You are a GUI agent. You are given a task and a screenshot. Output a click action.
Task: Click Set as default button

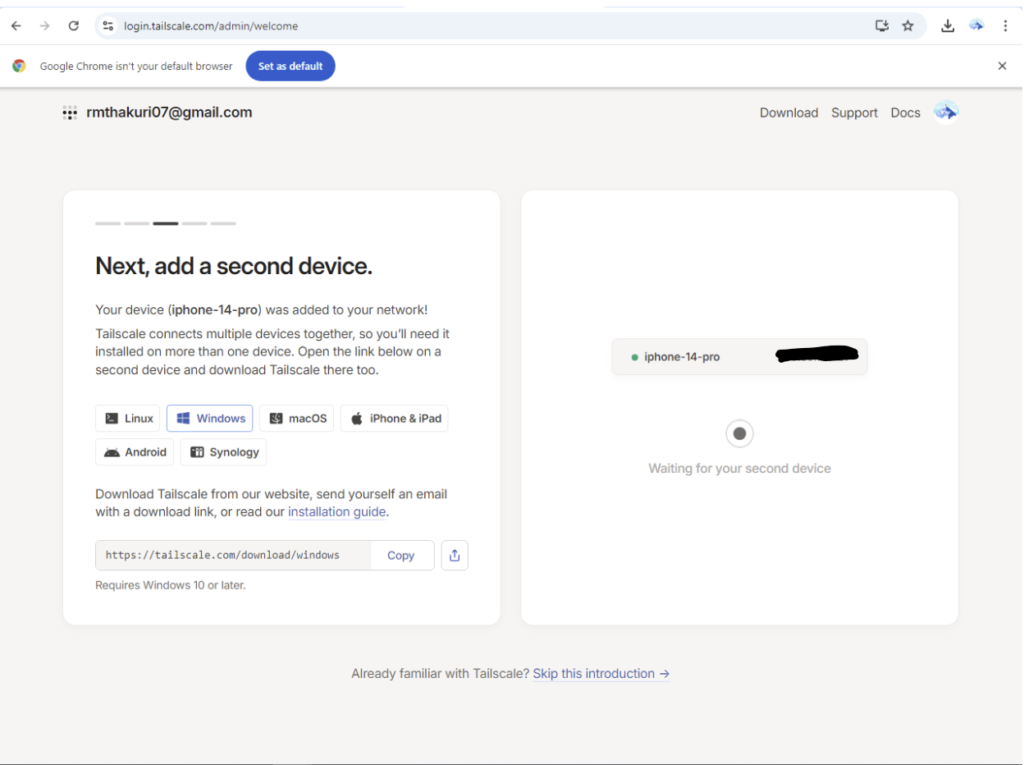pyautogui.click(x=290, y=66)
